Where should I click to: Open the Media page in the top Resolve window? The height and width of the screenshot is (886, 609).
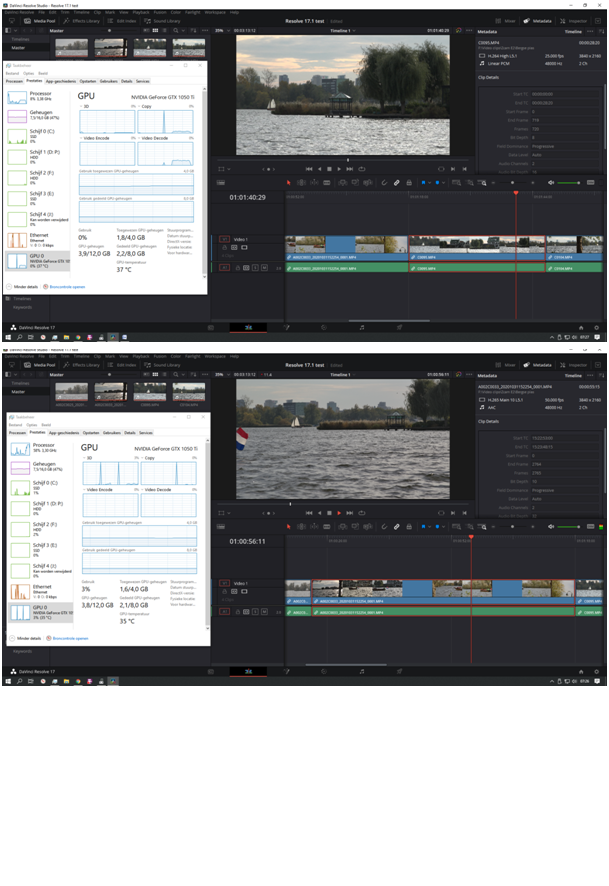pos(211,327)
